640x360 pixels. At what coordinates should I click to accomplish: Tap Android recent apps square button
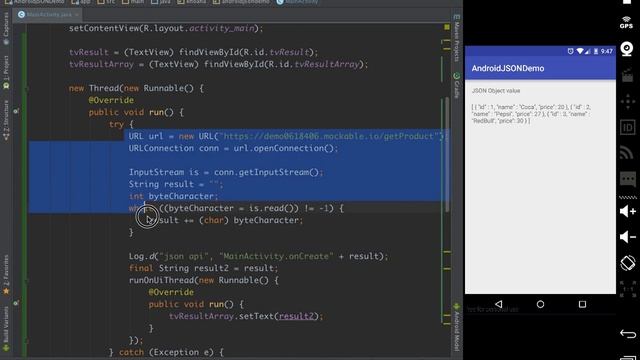pyautogui.click(x=582, y=304)
